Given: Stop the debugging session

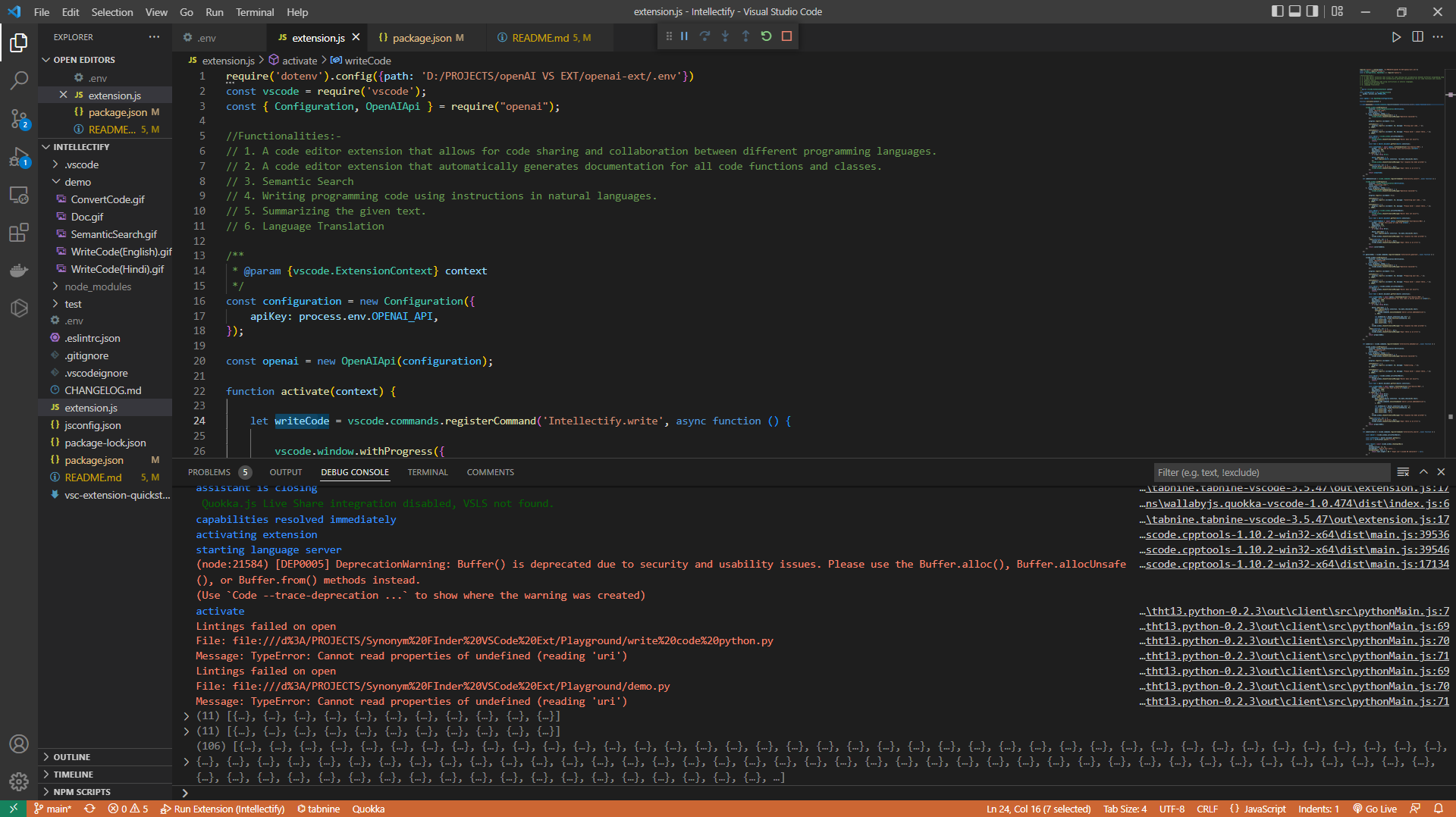Looking at the screenshot, I should coord(786,36).
